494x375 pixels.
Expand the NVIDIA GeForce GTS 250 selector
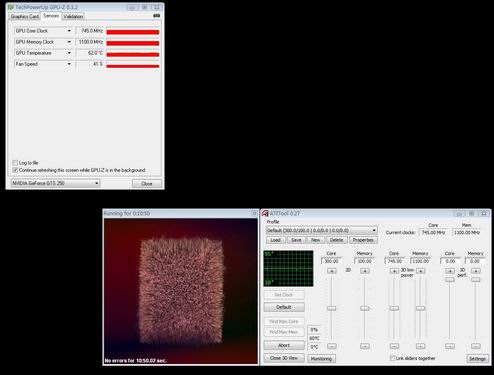[x=55, y=183]
